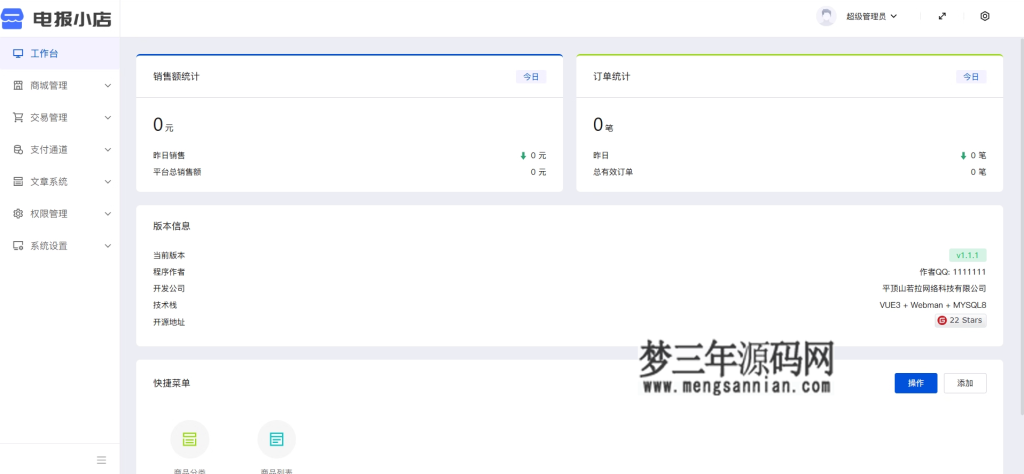Screen dimensions: 1024x474
Task: Click the 版本信息 heading
Action: point(172,227)
